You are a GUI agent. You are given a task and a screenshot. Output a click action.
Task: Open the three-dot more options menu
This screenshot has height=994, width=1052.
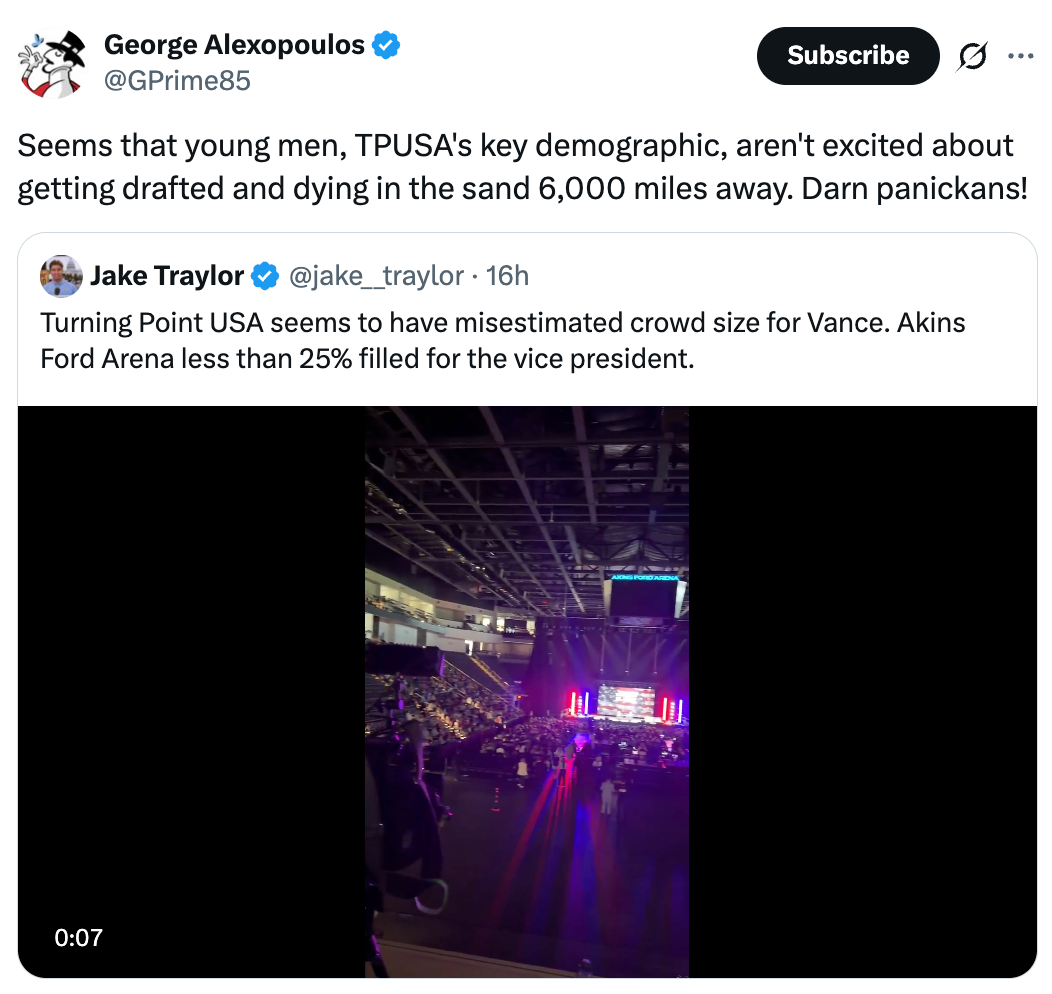(1020, 57)
